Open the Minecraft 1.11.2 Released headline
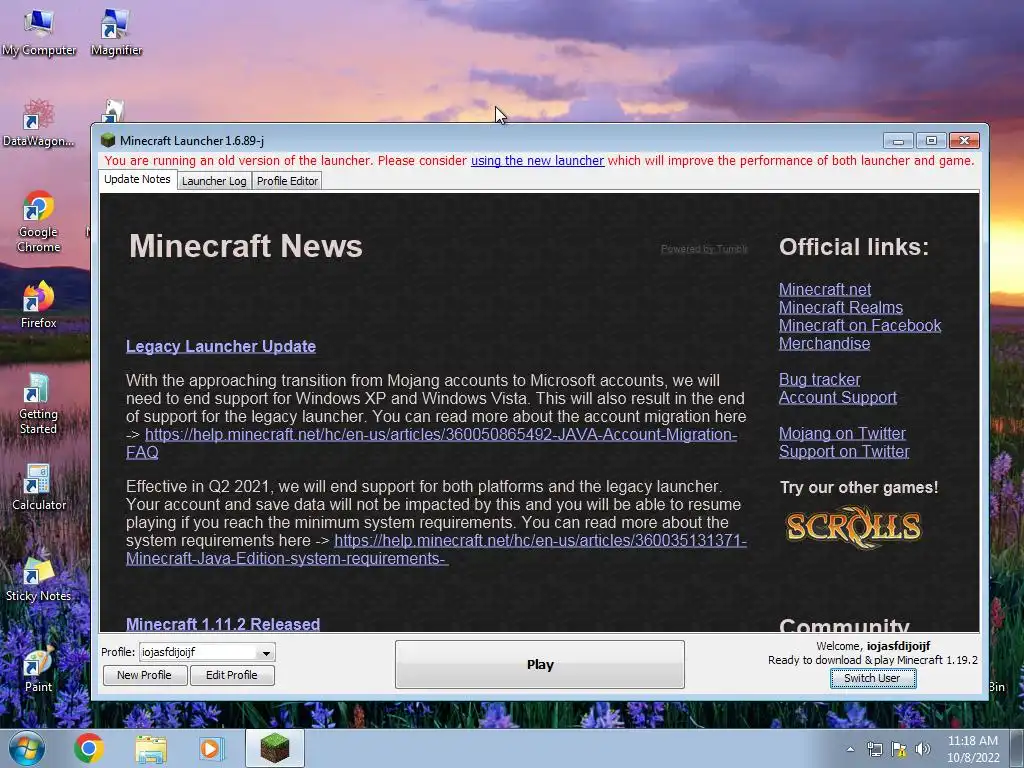 (223, 624)
